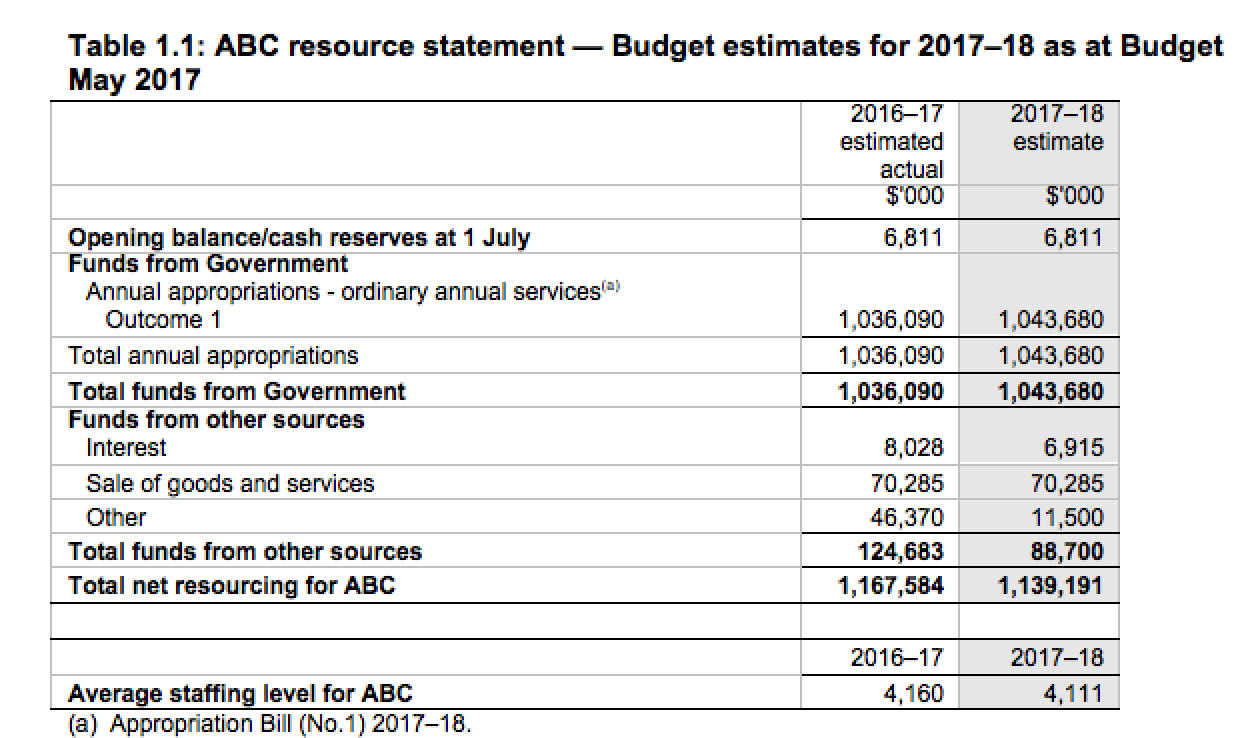Viewport: 1250px width, 738px height.
Task: Click the table title starting "Table 1.1: ABC resource statement"
Action: (645, 62)
